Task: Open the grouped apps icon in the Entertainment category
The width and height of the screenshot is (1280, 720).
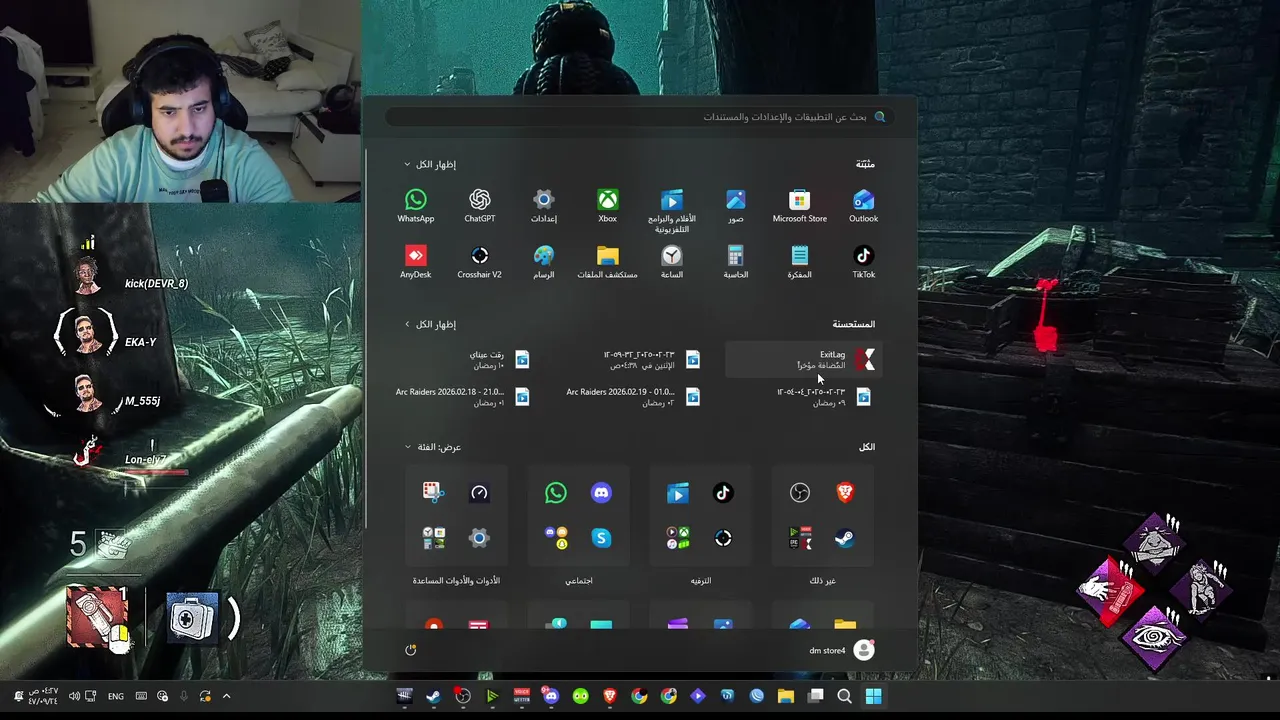Action: (678, 538)
